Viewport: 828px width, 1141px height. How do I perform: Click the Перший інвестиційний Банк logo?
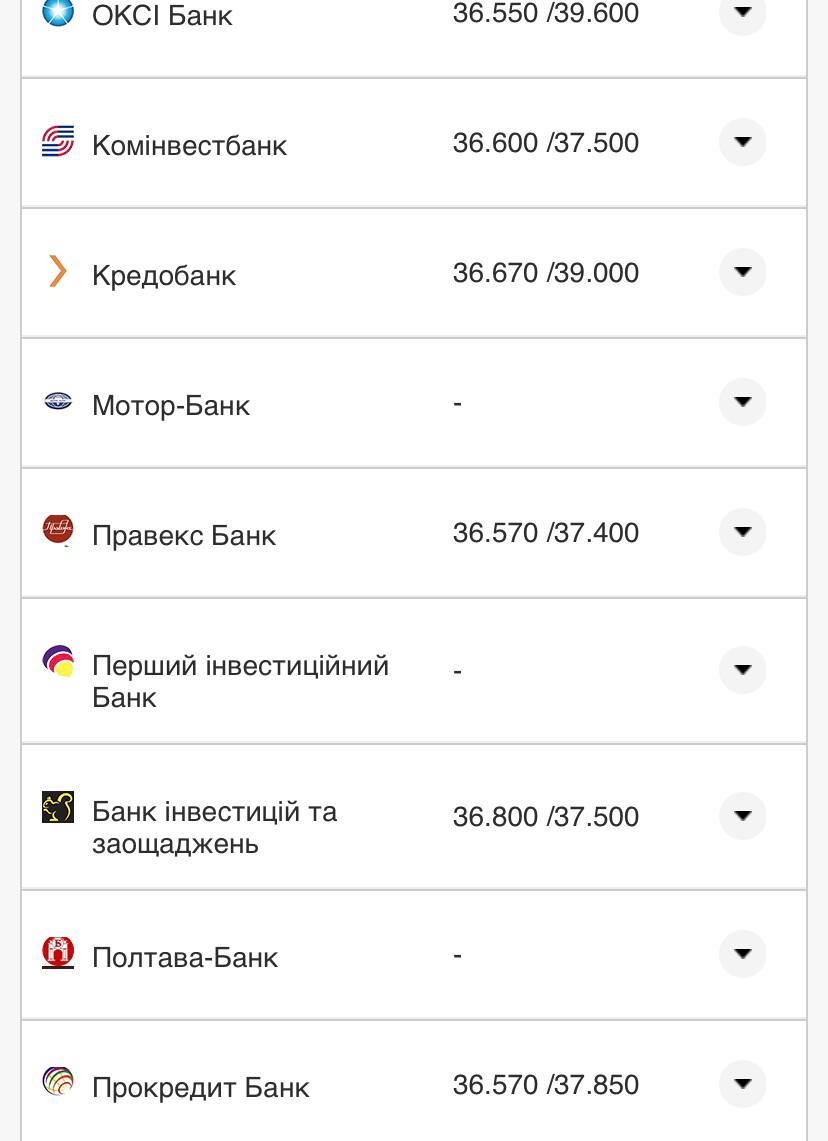tap(58, 662)
